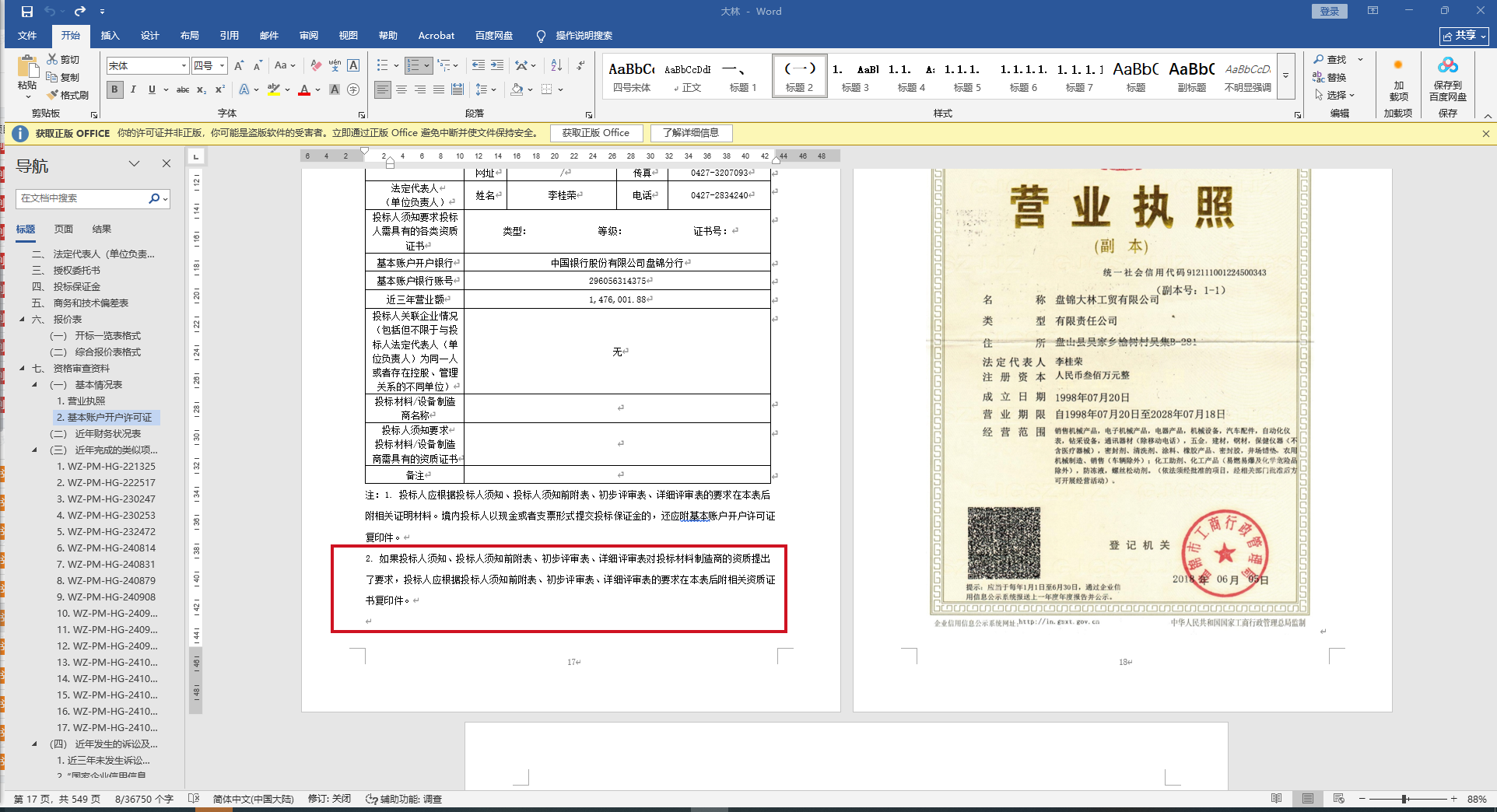Open the change case (Aa) dropdown
1497x812 pixels.
click(285, 66)
